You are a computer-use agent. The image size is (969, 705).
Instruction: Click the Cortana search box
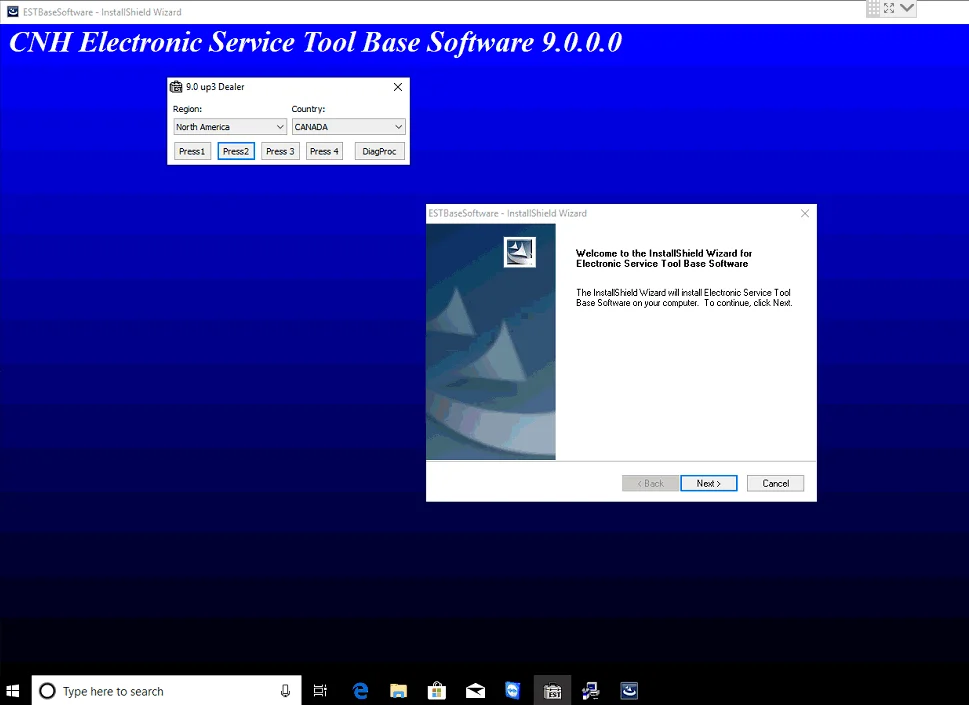[x=166, y=690]
